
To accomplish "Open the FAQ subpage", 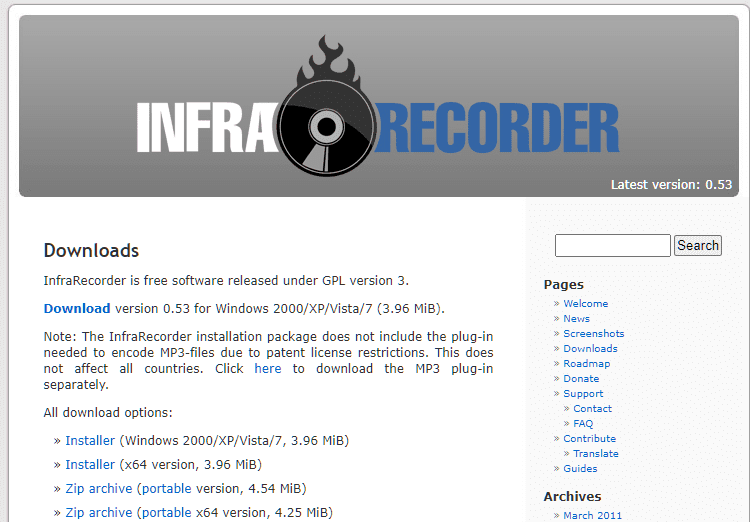I will coord(583,423).
